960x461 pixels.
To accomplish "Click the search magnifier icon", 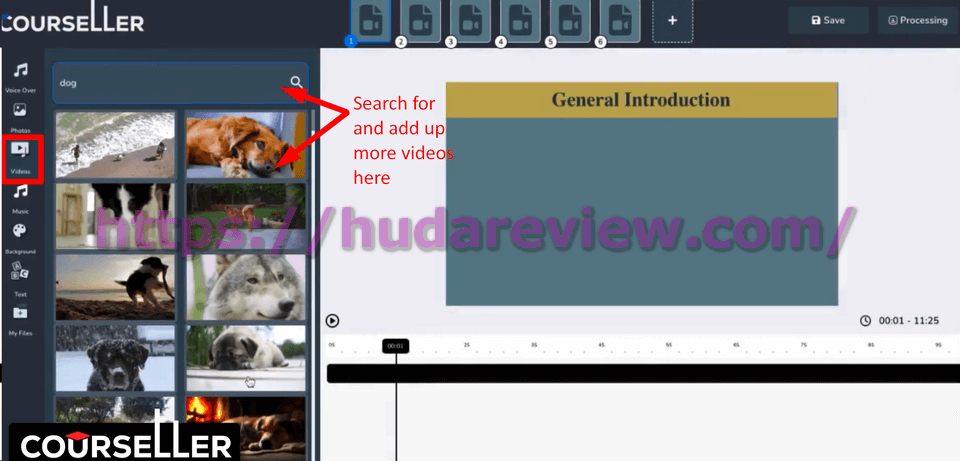I will [296, 82].
